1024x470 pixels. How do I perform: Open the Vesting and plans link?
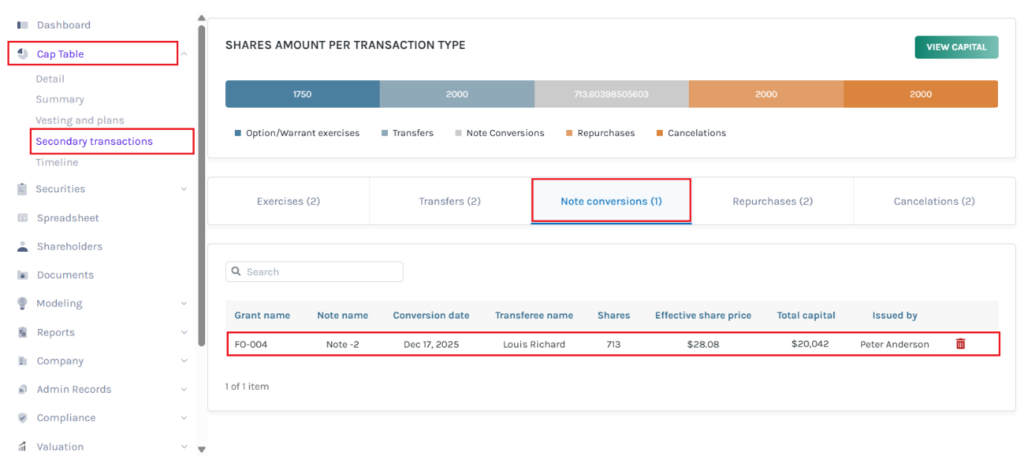(80, 120)
